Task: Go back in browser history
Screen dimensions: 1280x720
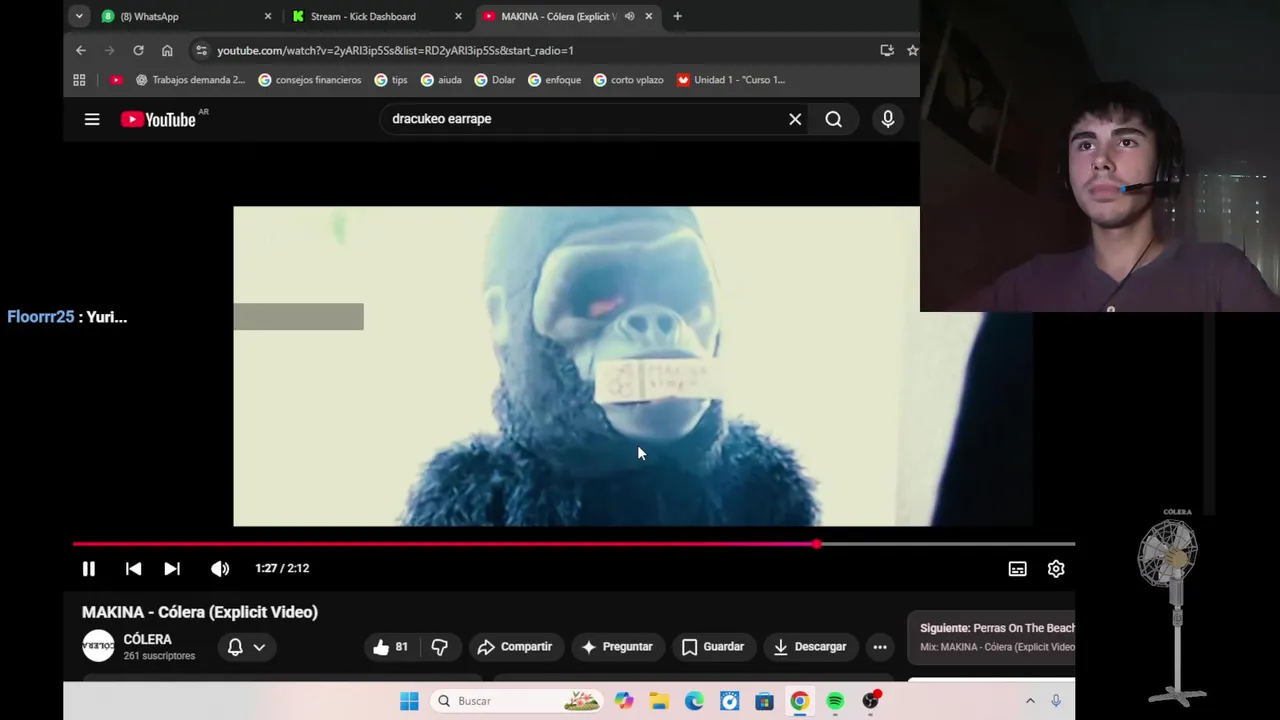Action: (x=81, y=50)
